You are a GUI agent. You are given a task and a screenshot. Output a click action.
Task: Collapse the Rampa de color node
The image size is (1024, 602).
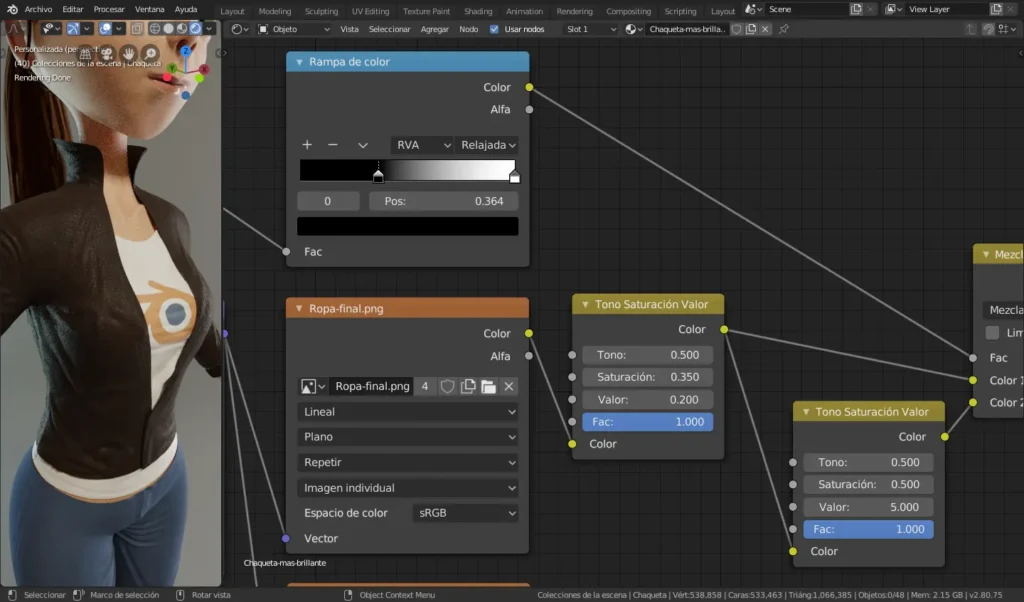point(299,62)
